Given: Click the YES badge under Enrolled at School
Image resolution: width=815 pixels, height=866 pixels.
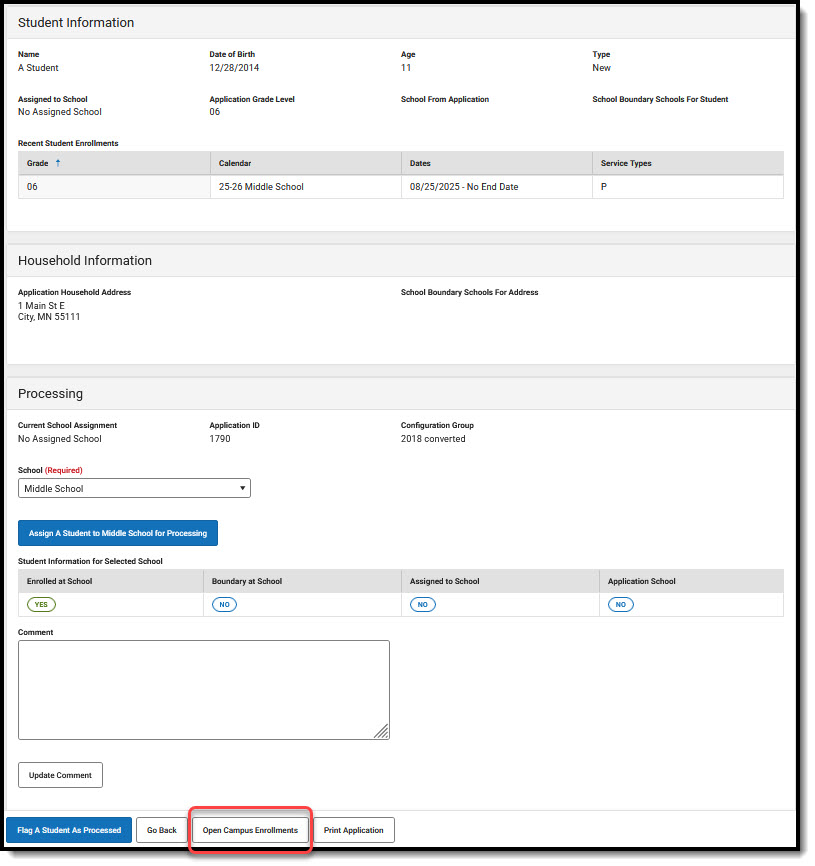Looking at the screenshot, I should coord(41,604).
